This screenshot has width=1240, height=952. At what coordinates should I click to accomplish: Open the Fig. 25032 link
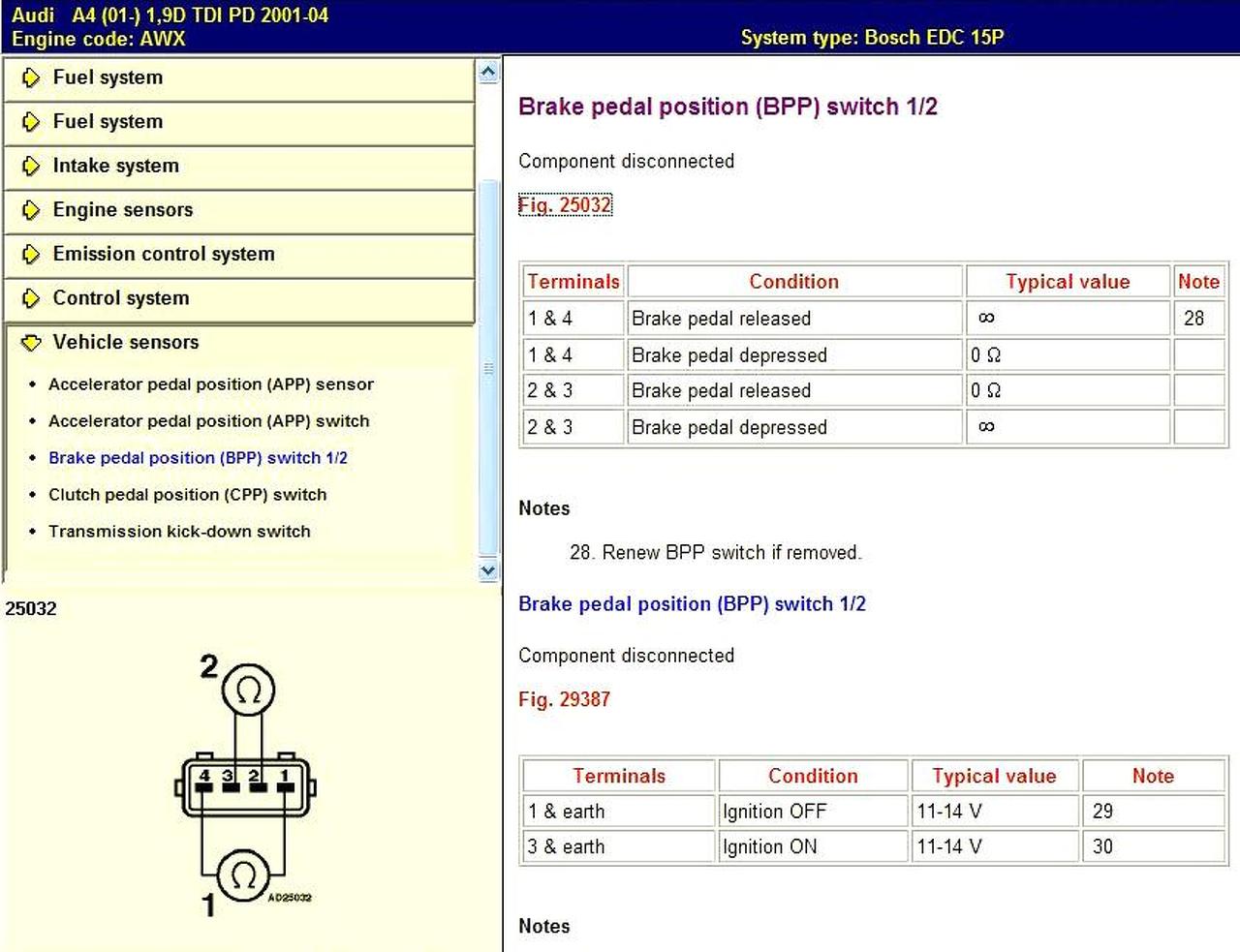tap(565, 204)
